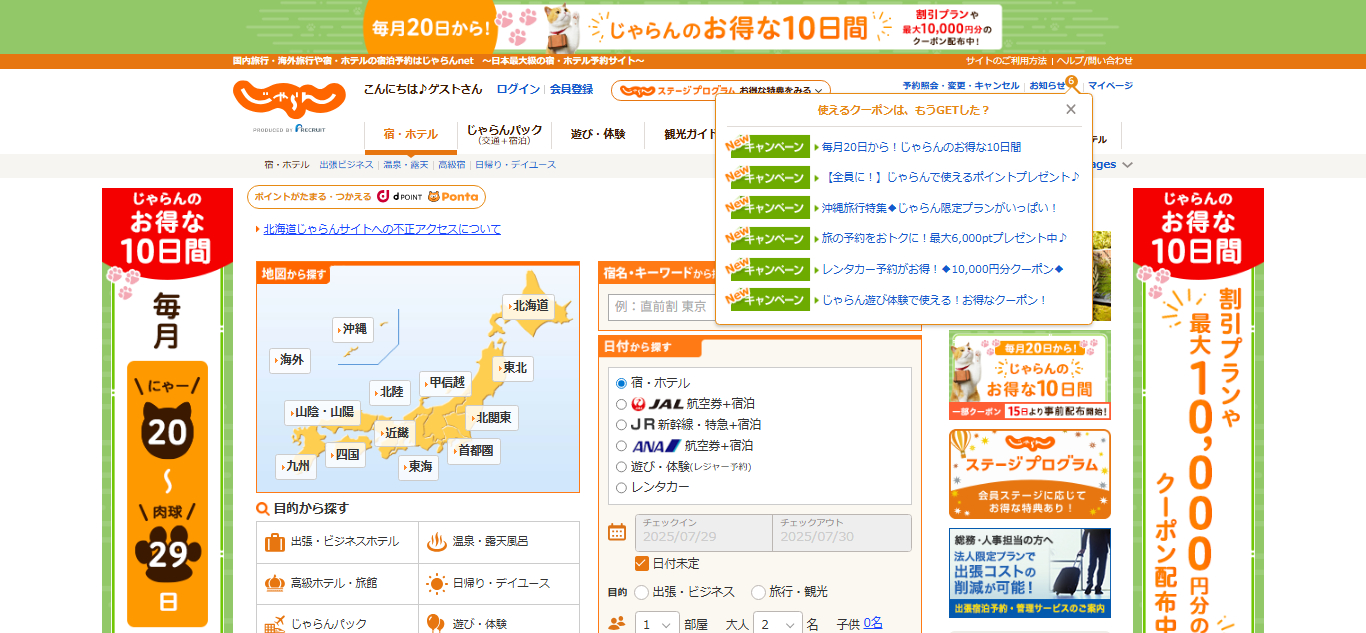Image resolution: width=1366 pixels, height=633 pixels.
Task: Select ANA 航空券+宿泊 radio option
Action: pyautogui.click(x=621, y=446)
